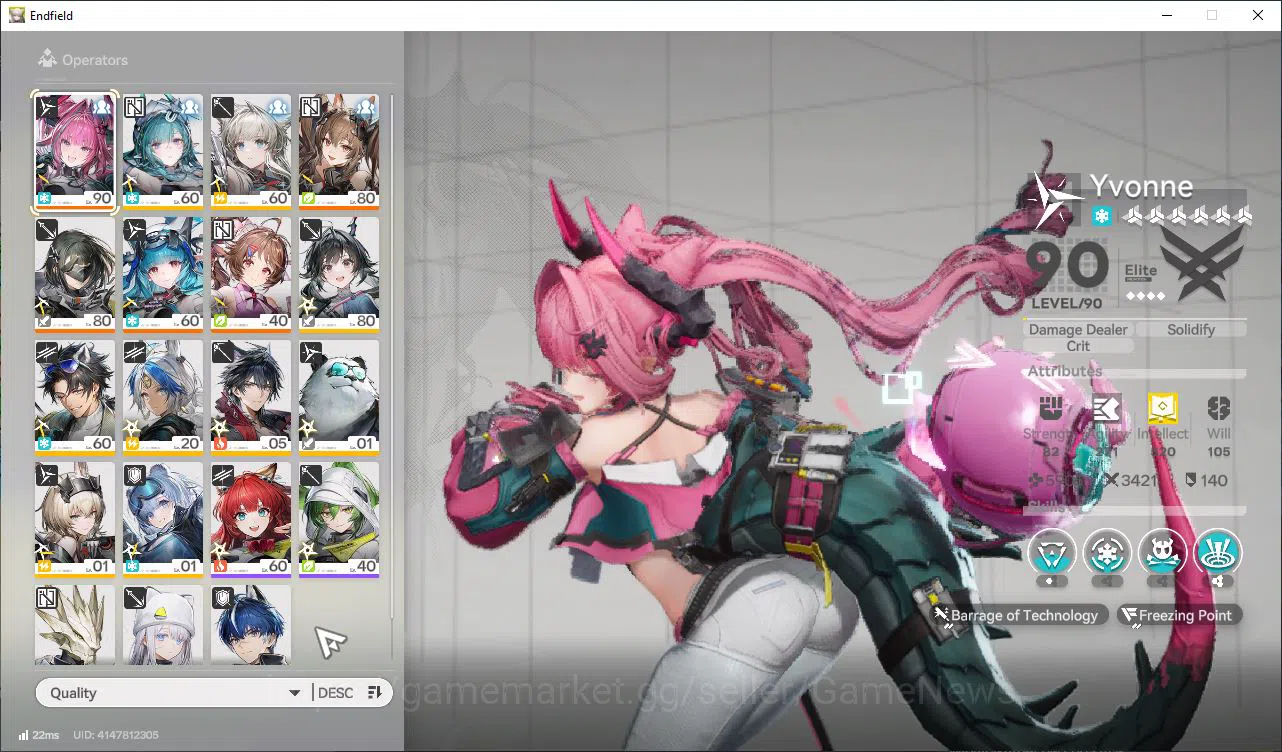Click the level pip under the ultimate skill
Viewport: 1282px width, 752px height.
click(1218, 582)
